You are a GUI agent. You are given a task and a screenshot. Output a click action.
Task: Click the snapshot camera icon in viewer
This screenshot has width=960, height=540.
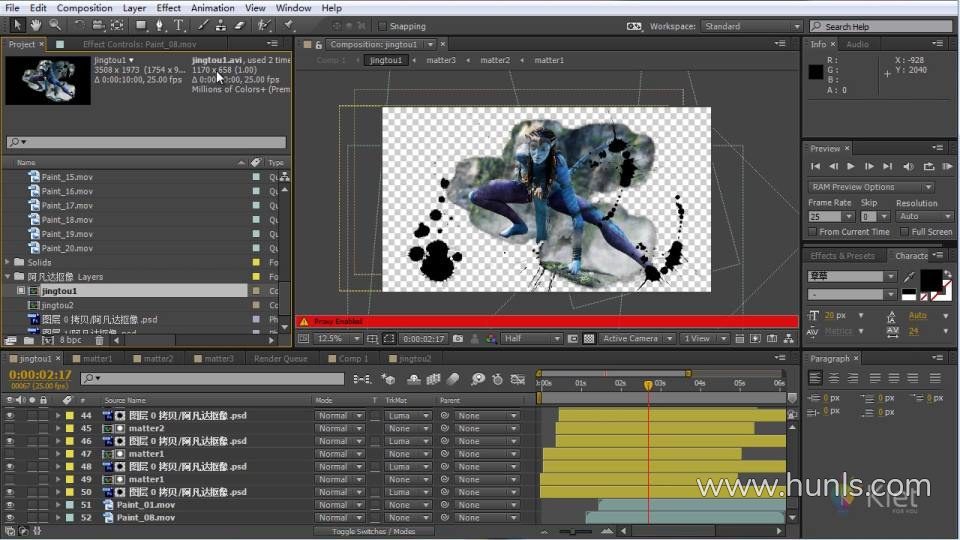tap(457, 339)
